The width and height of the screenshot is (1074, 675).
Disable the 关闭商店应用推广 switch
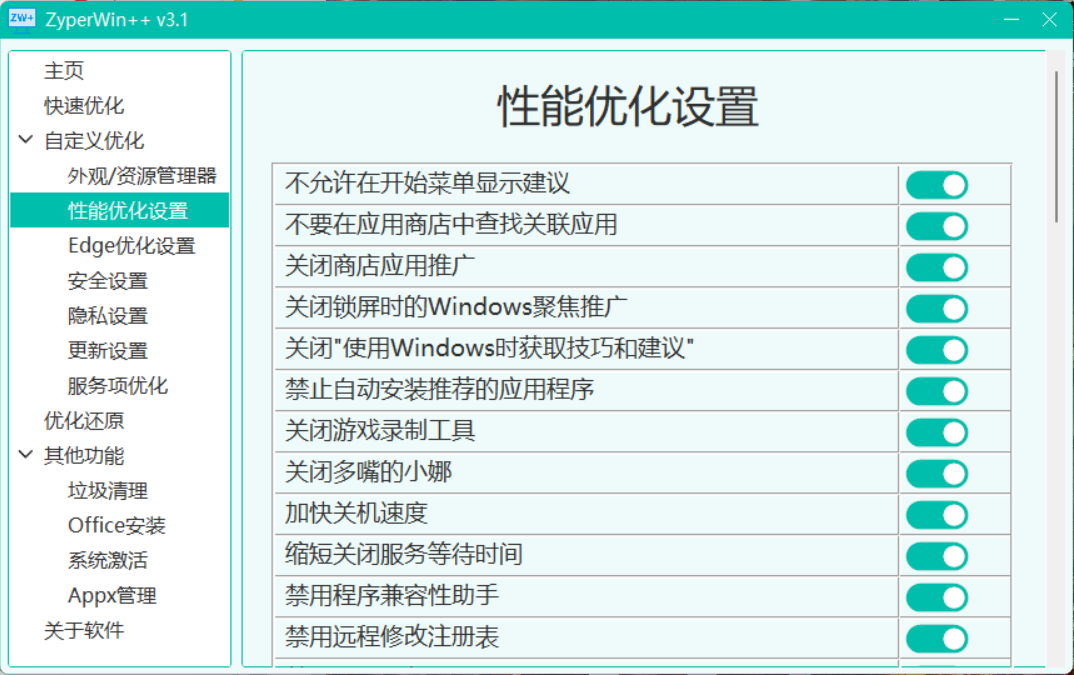pos(937,268)
